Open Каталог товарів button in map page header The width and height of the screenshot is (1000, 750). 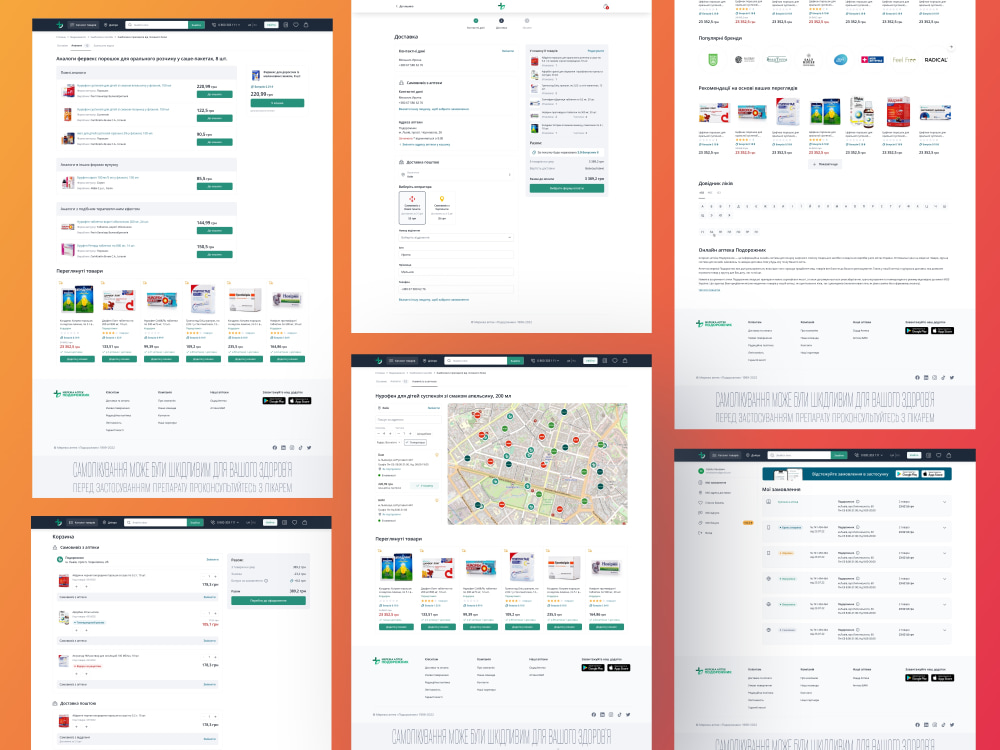pos(401,360)
